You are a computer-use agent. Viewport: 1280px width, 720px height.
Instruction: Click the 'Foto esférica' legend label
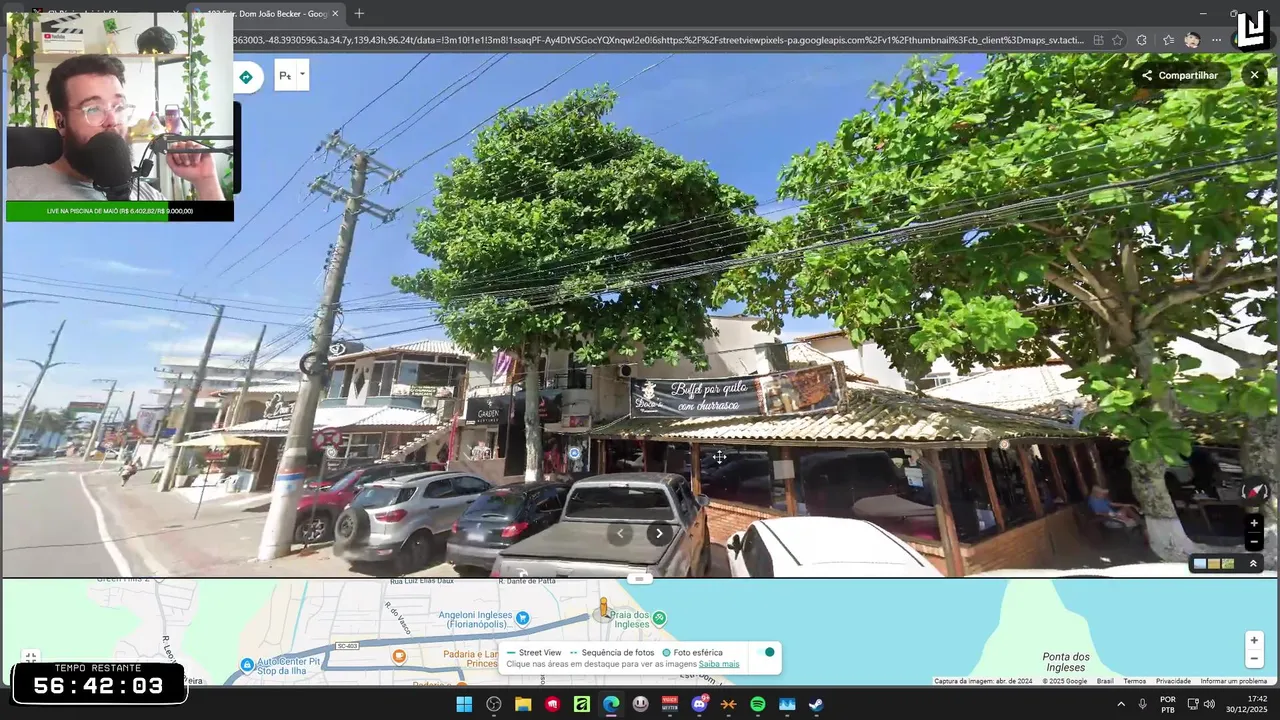coord(698,652)
